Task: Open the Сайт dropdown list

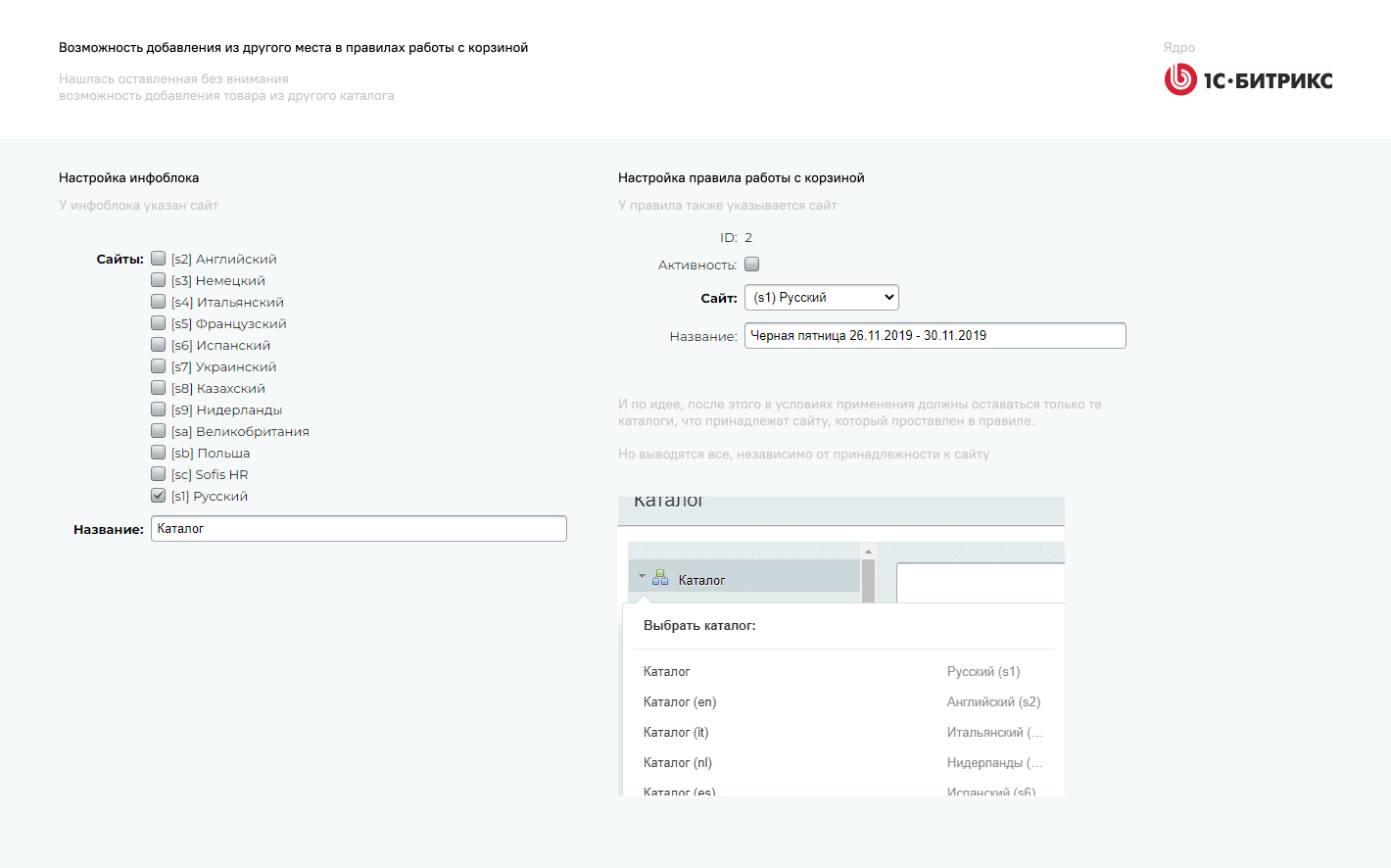Action: tap(821, 297)
